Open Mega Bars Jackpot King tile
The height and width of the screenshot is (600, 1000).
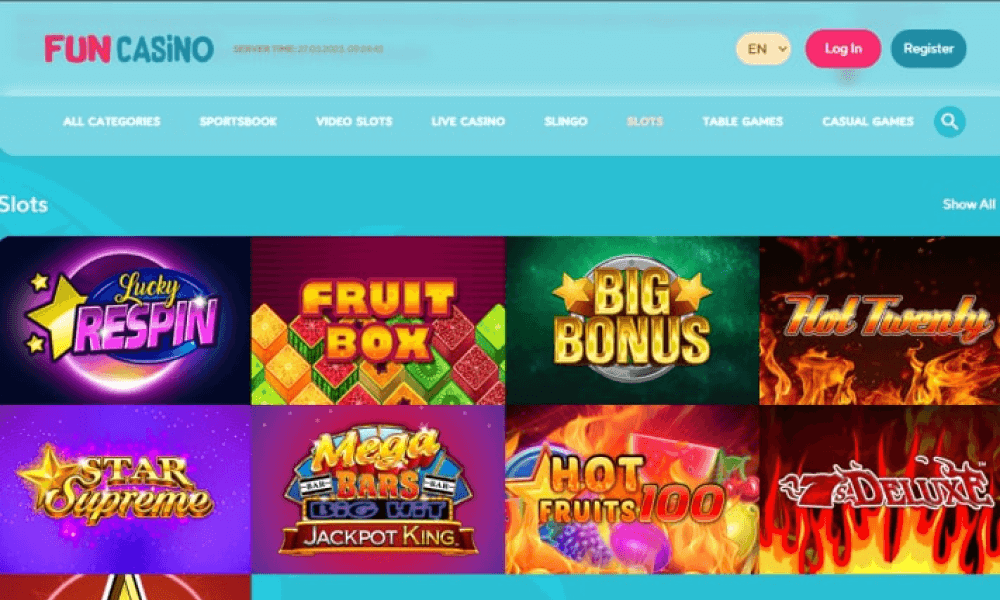378,490
